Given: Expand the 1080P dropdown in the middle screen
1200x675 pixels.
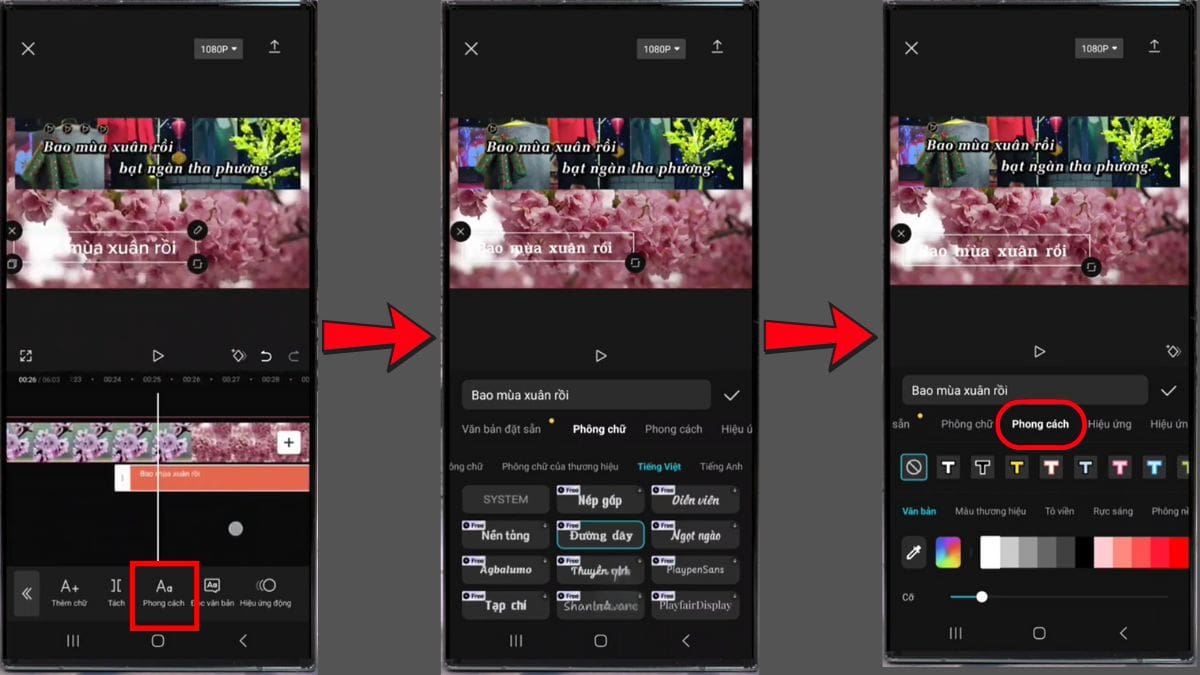Looking at the screenshot, I should pos(662,49).
